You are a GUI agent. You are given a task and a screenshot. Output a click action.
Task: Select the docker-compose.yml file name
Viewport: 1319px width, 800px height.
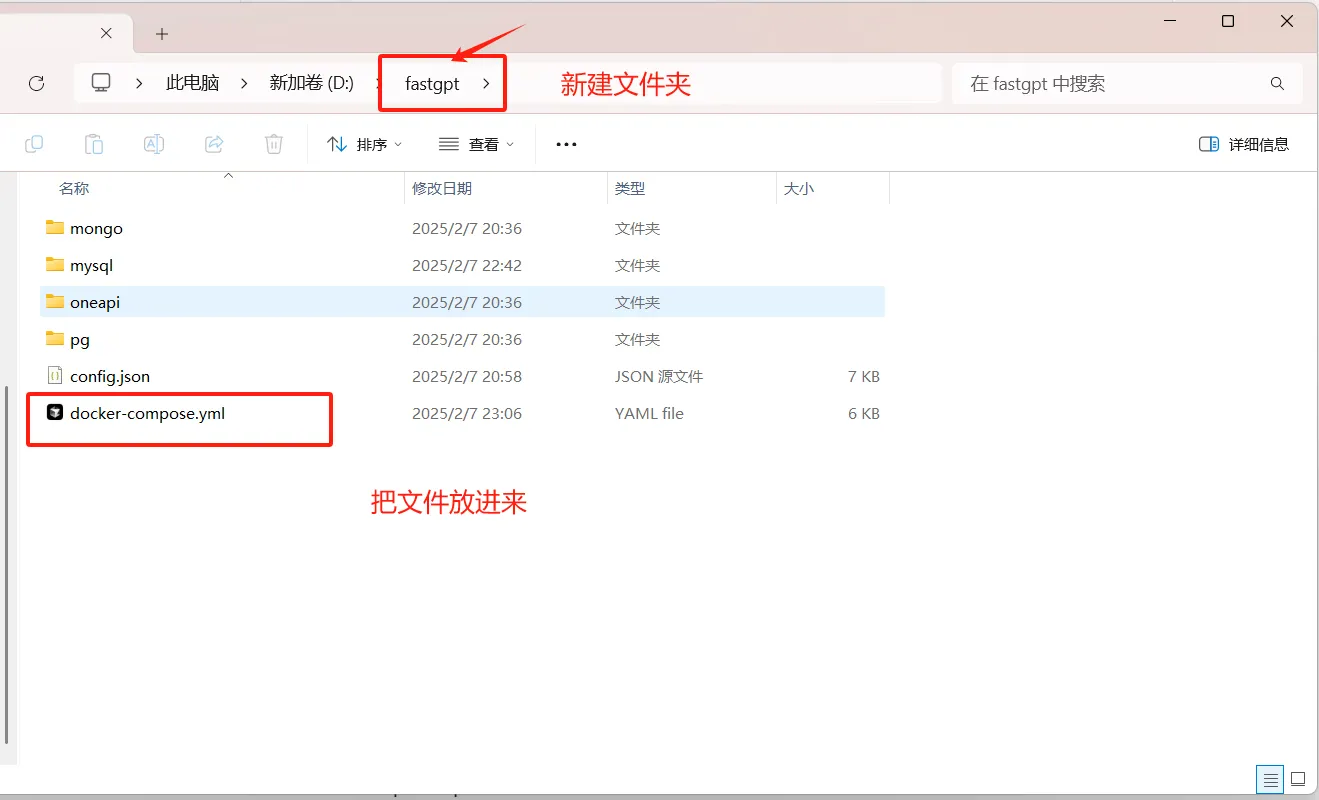[147, 413]
